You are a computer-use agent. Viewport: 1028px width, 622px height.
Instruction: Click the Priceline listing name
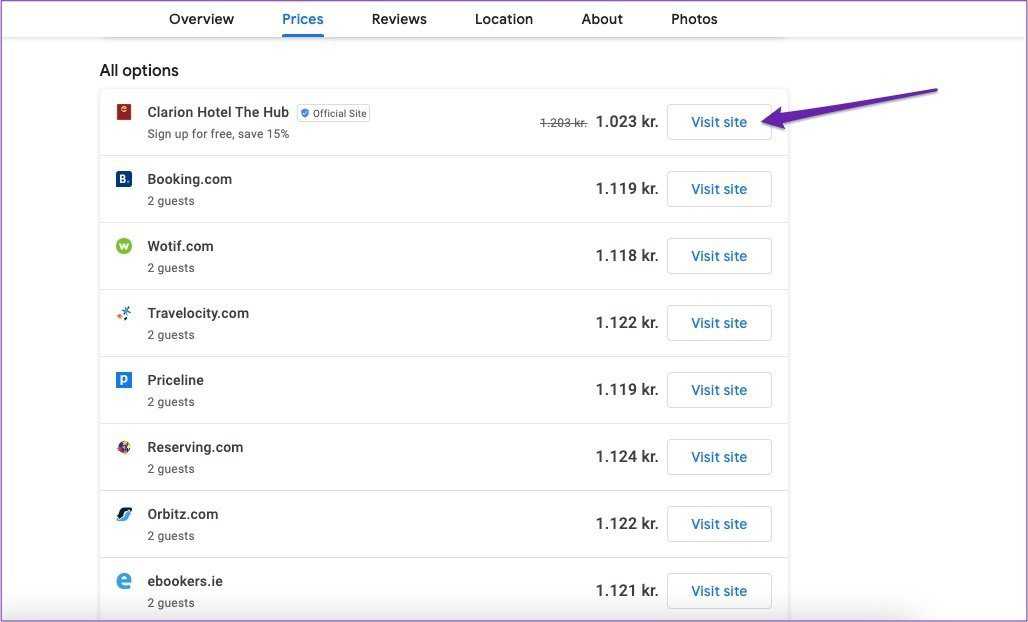point(175,380)
